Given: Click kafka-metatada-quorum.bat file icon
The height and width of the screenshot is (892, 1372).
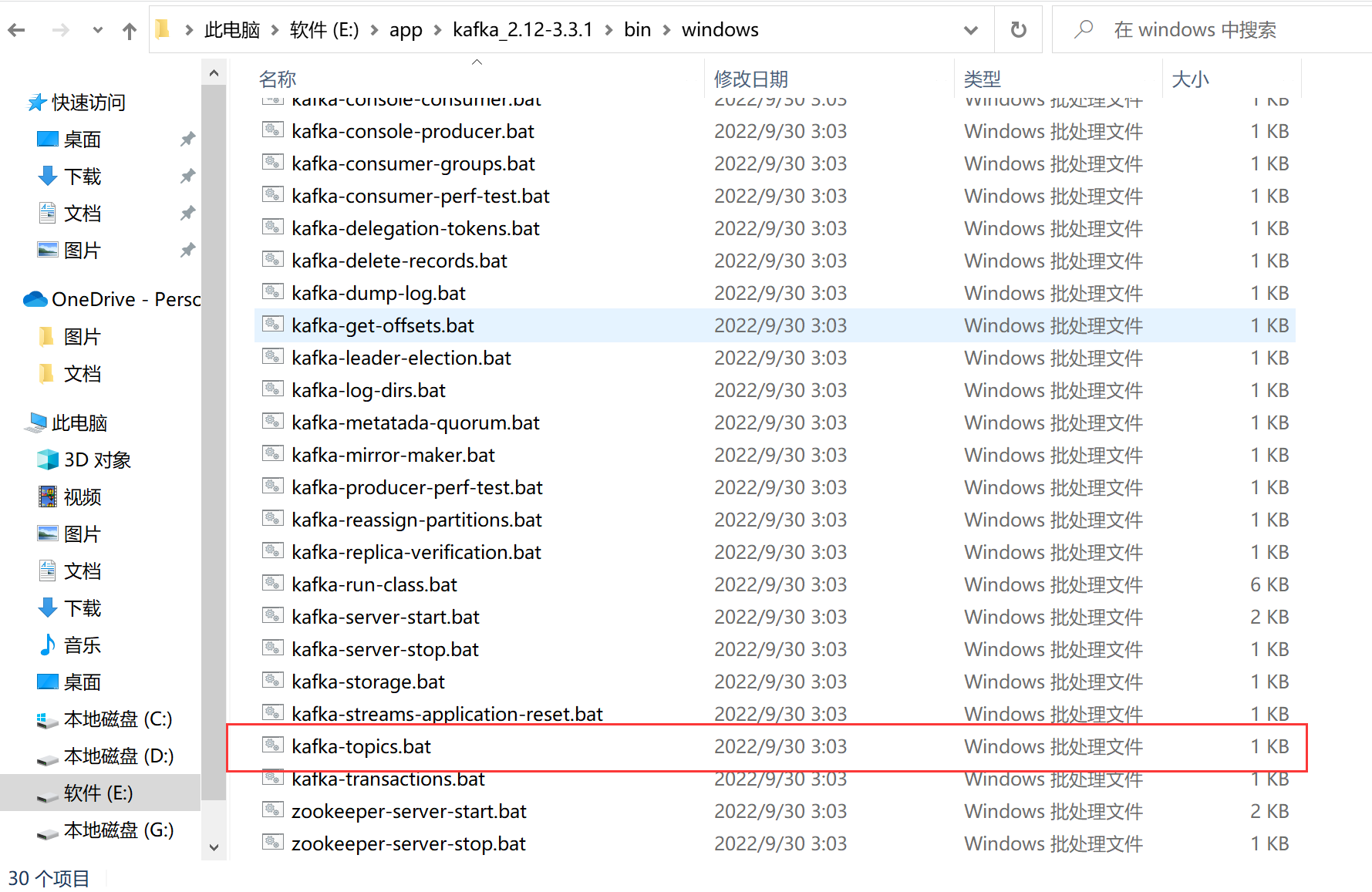Looking at the screenshot, I should click(272, 422).
